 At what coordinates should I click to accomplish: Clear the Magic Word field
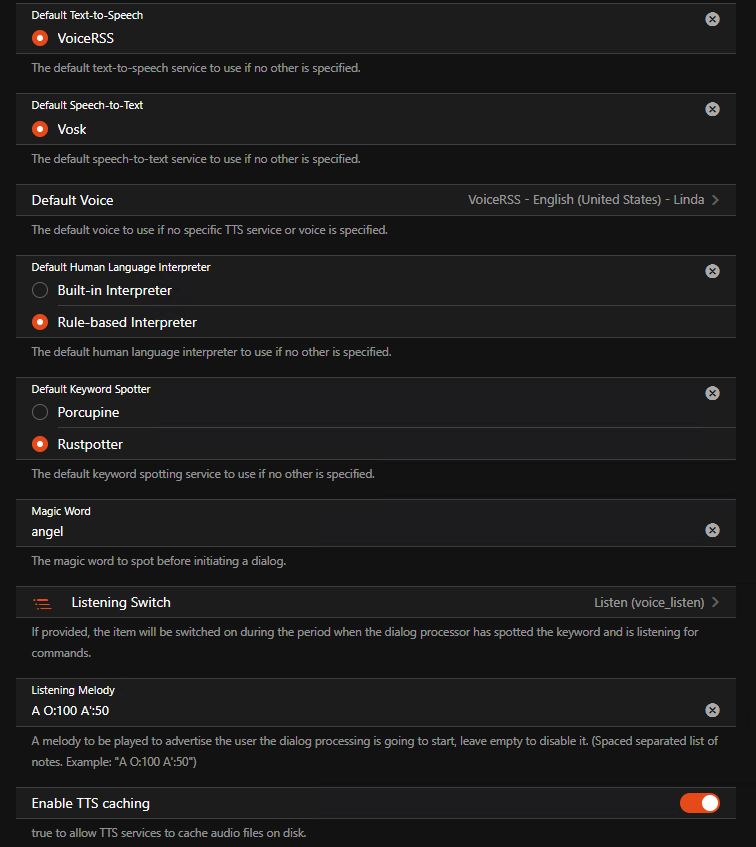[712, 530]
